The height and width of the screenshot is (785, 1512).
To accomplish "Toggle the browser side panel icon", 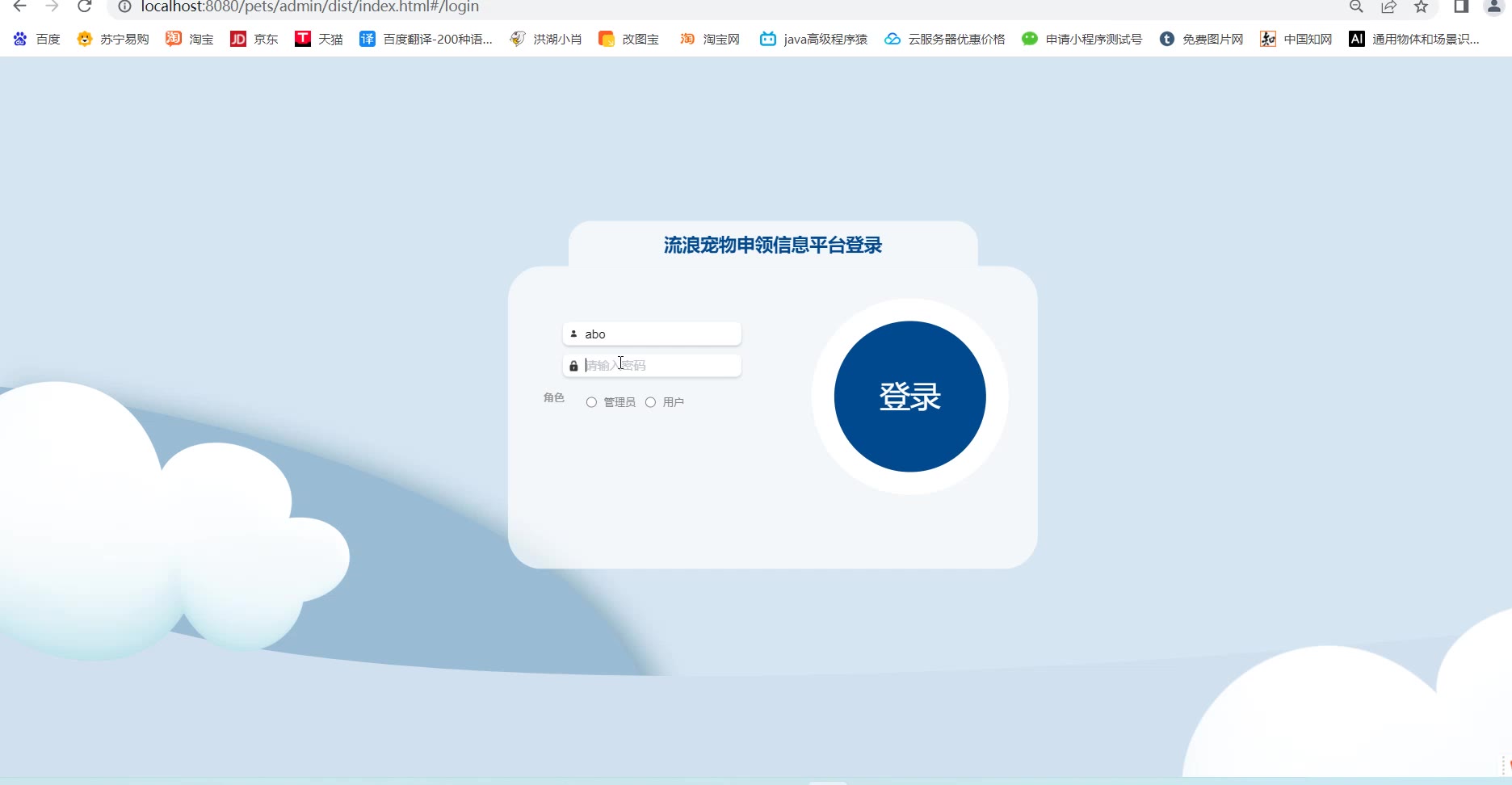I will pos(1461,6).
